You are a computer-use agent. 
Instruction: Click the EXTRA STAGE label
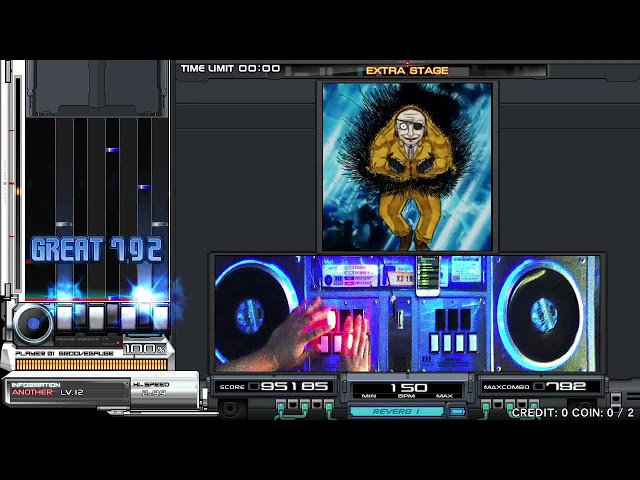407,71
